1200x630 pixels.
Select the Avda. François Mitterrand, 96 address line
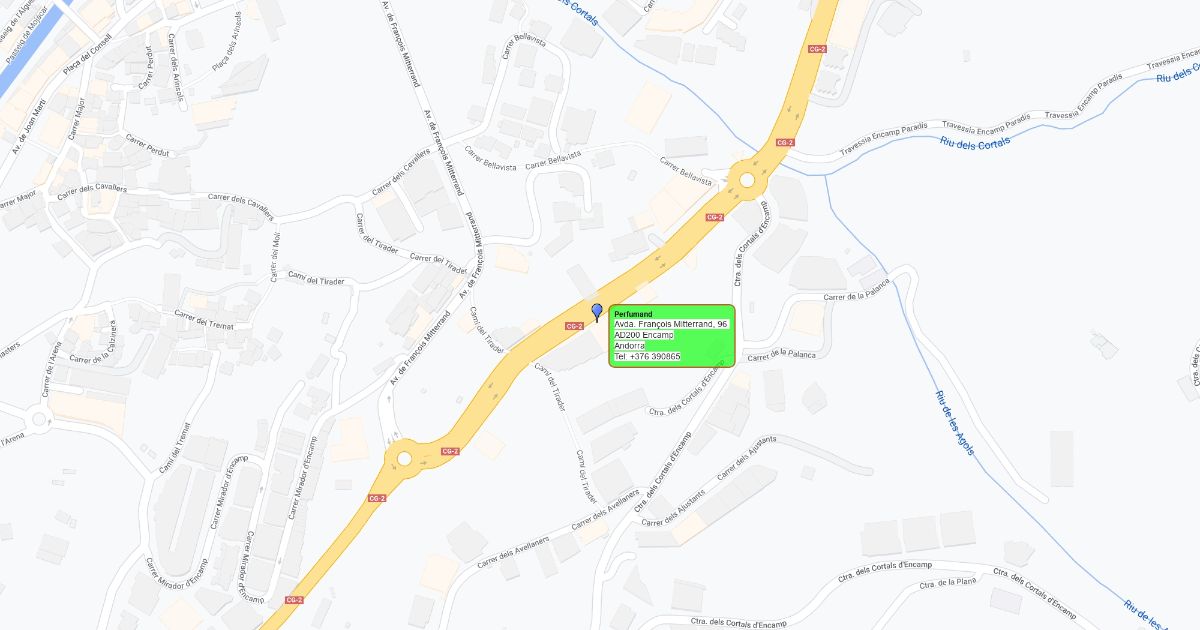(671, 324)
